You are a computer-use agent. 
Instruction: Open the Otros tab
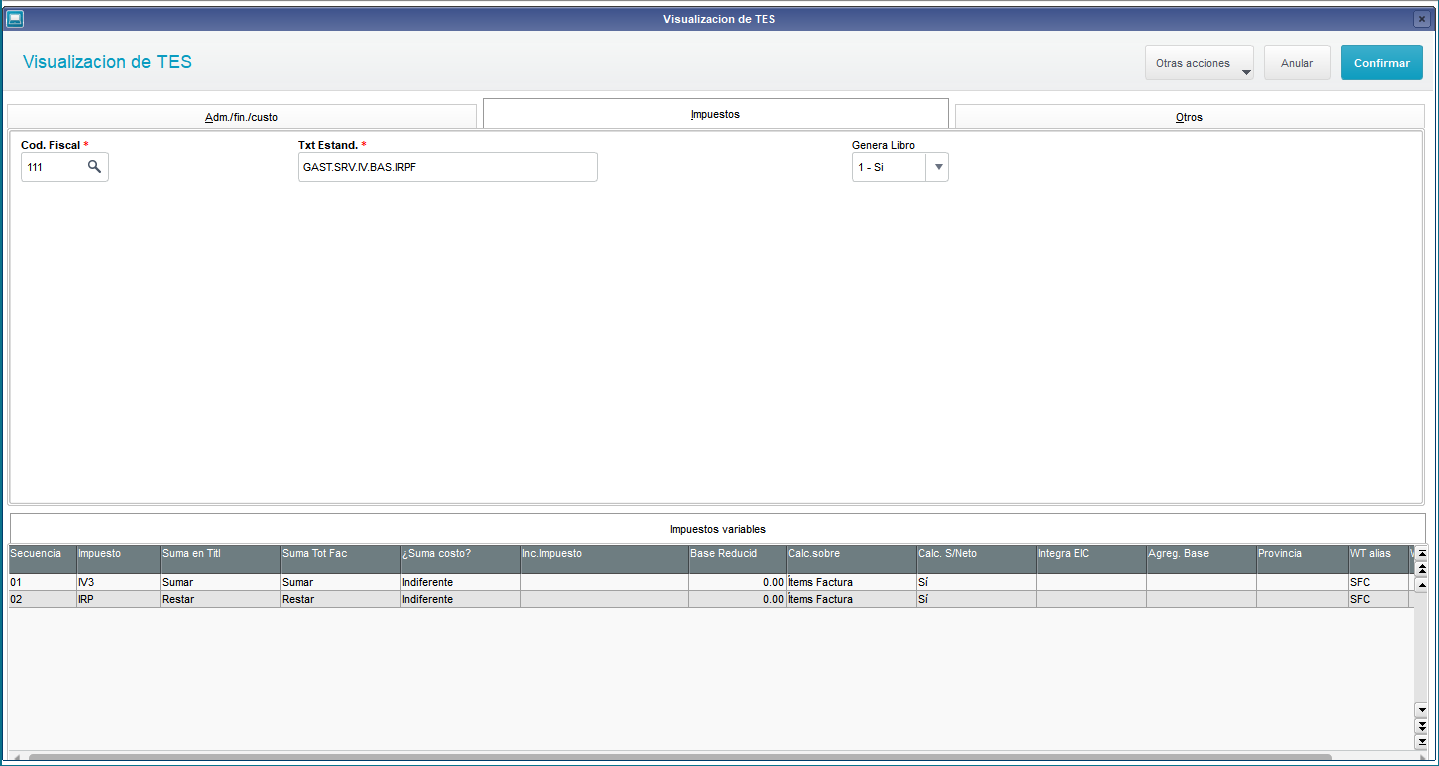click(1189, 117)
